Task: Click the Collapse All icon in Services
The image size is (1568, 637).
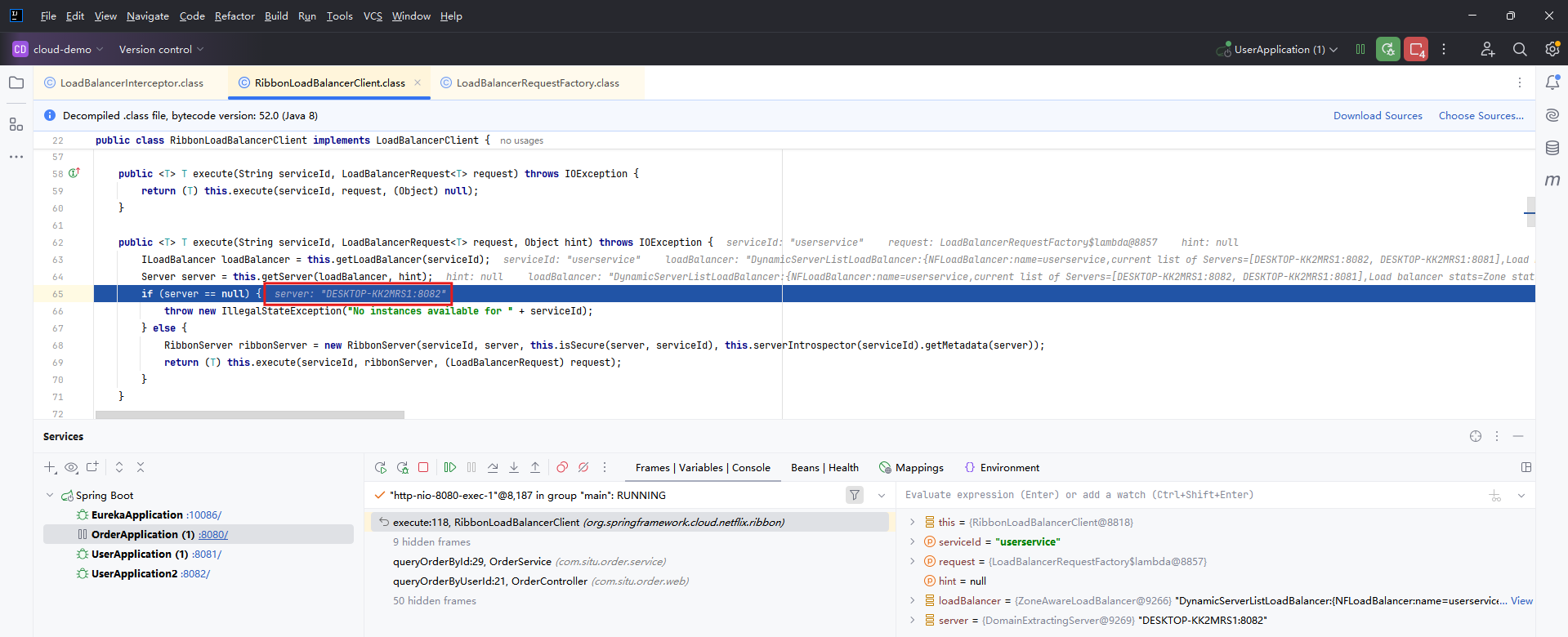Action: 141,467
